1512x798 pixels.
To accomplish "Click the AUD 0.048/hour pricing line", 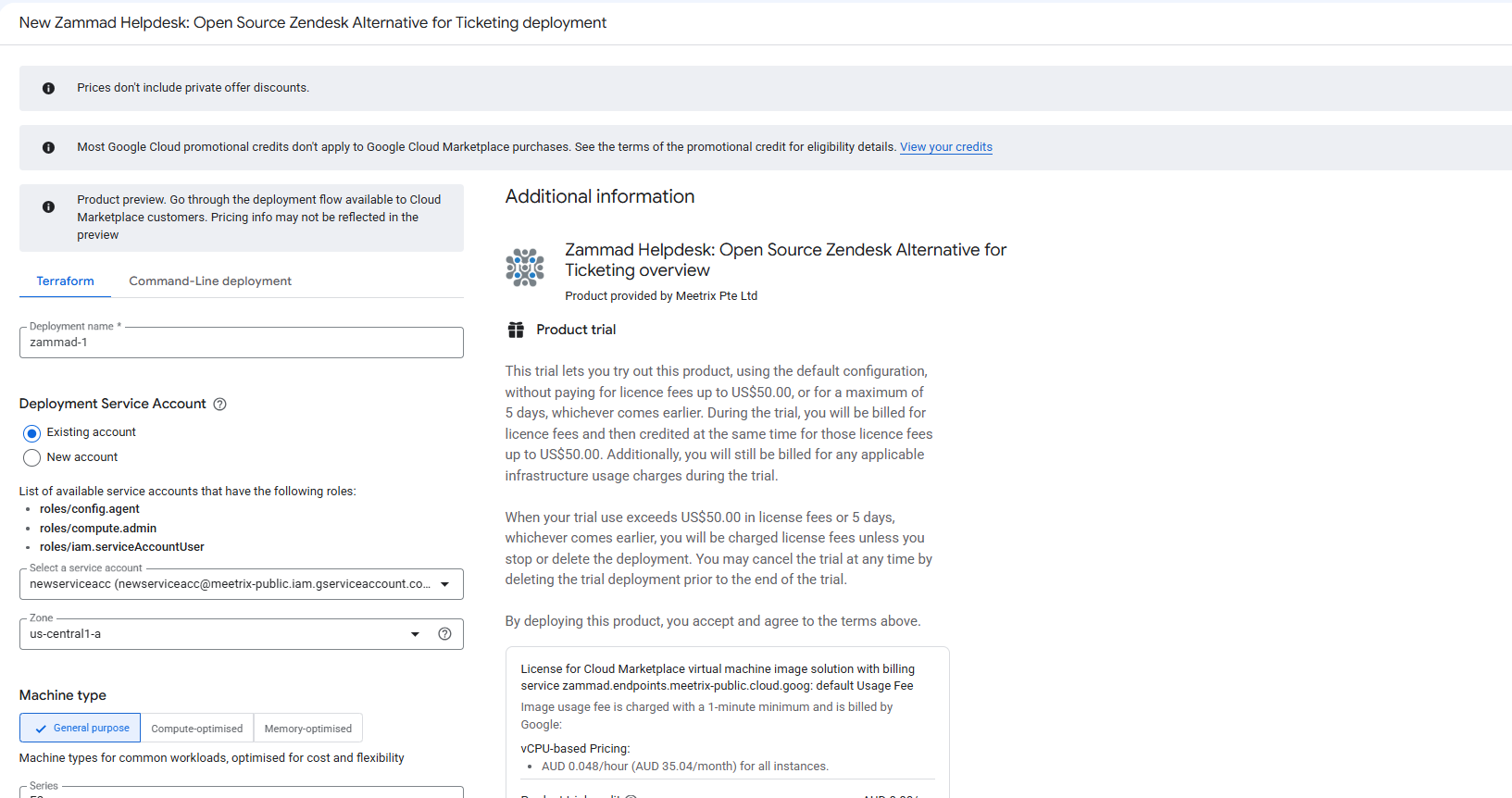I will click(x=685, y=767).
